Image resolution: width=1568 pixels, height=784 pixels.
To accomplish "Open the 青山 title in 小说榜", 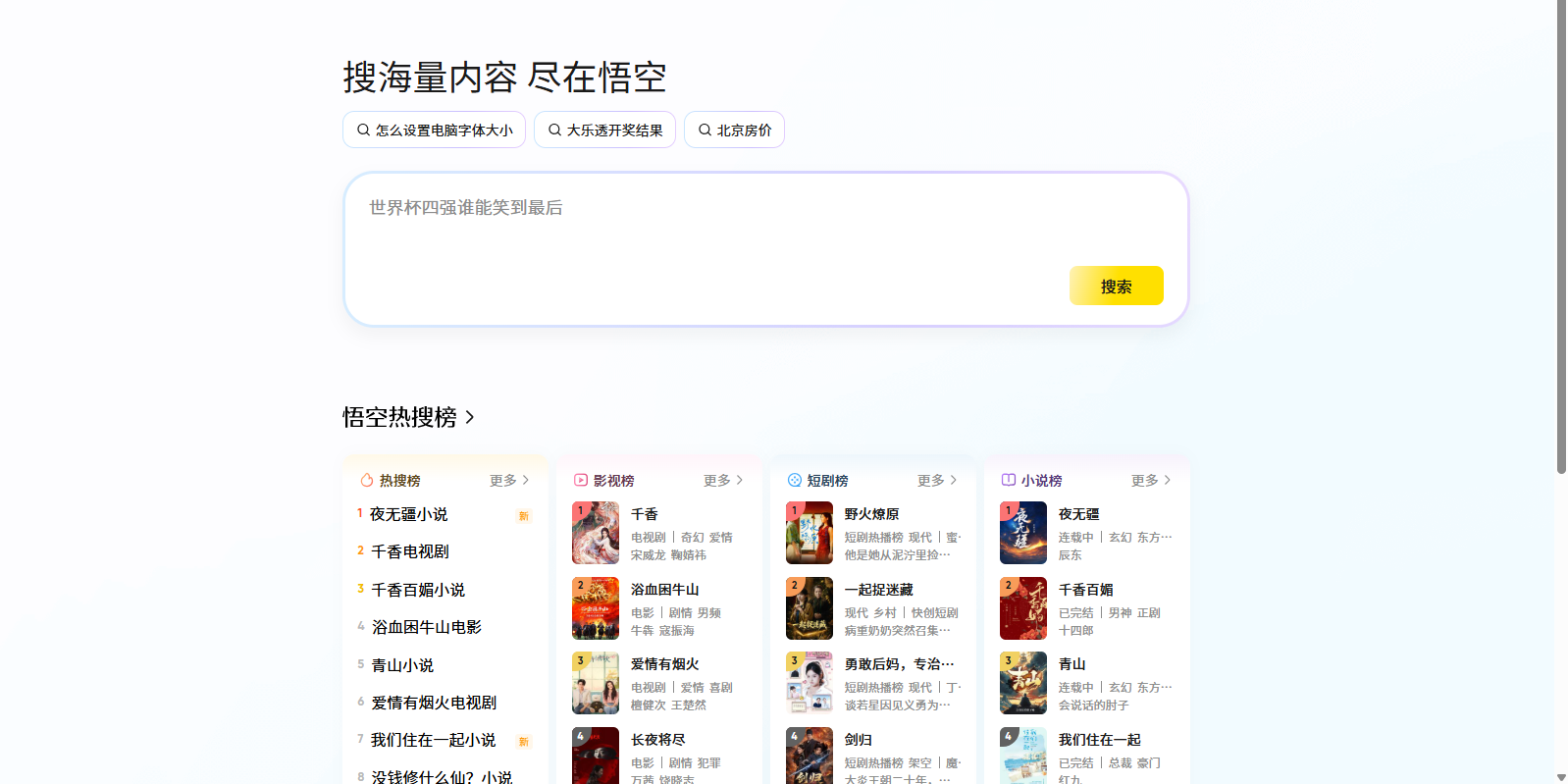I will coord(1071,664).
